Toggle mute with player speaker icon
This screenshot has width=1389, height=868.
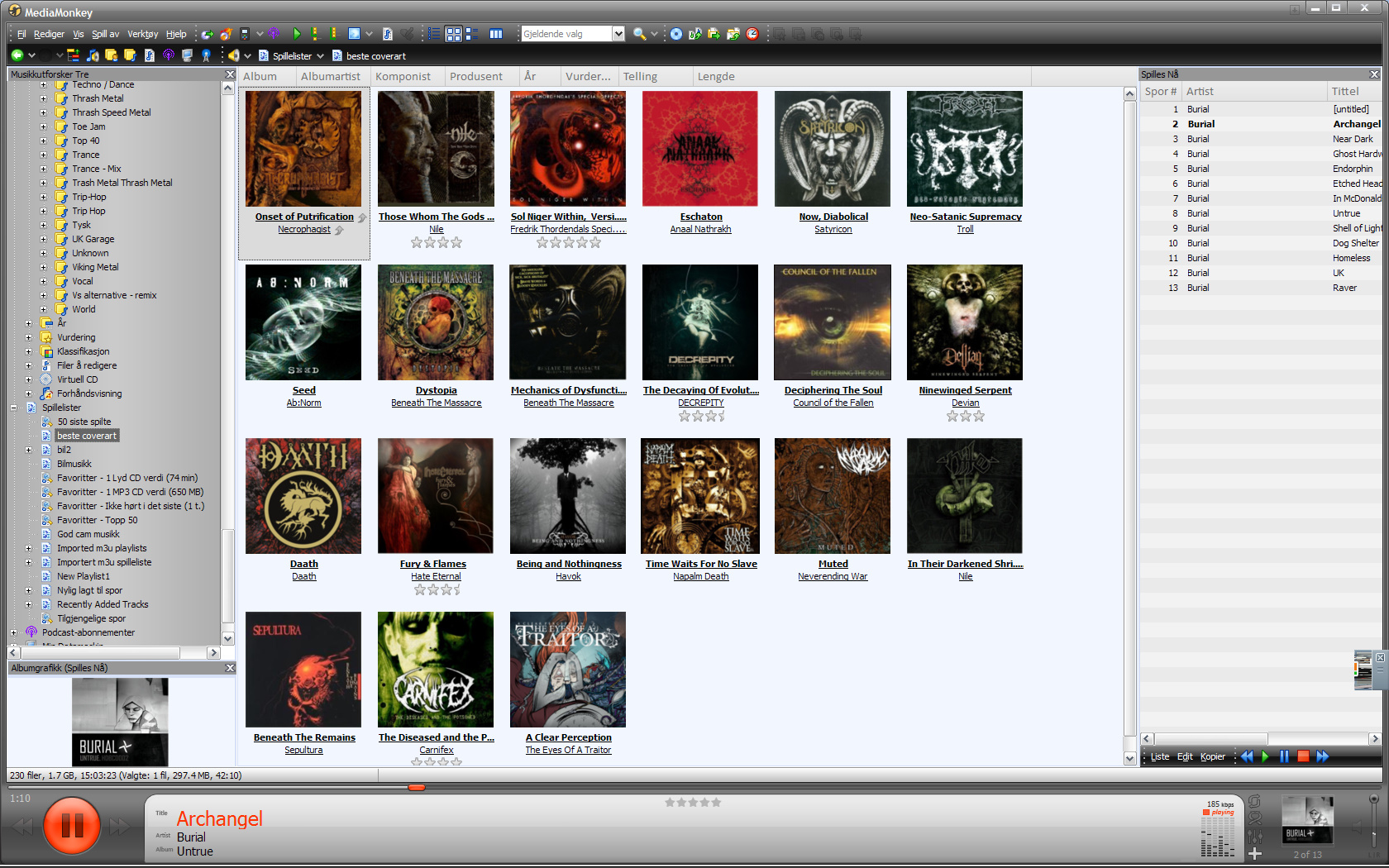[1357, 827]
